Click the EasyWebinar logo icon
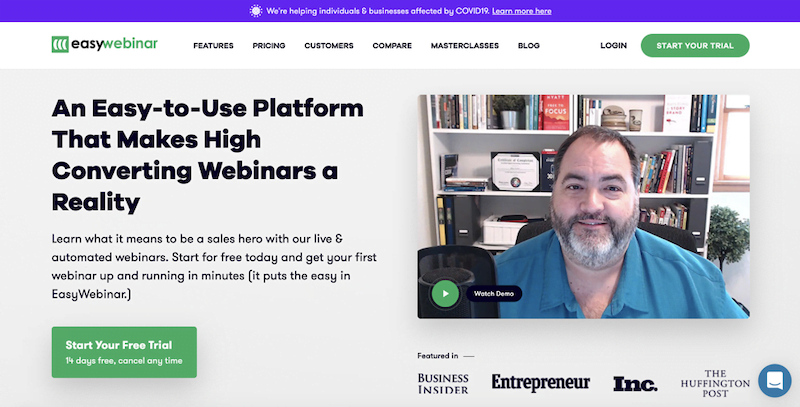 pos(60,44)
